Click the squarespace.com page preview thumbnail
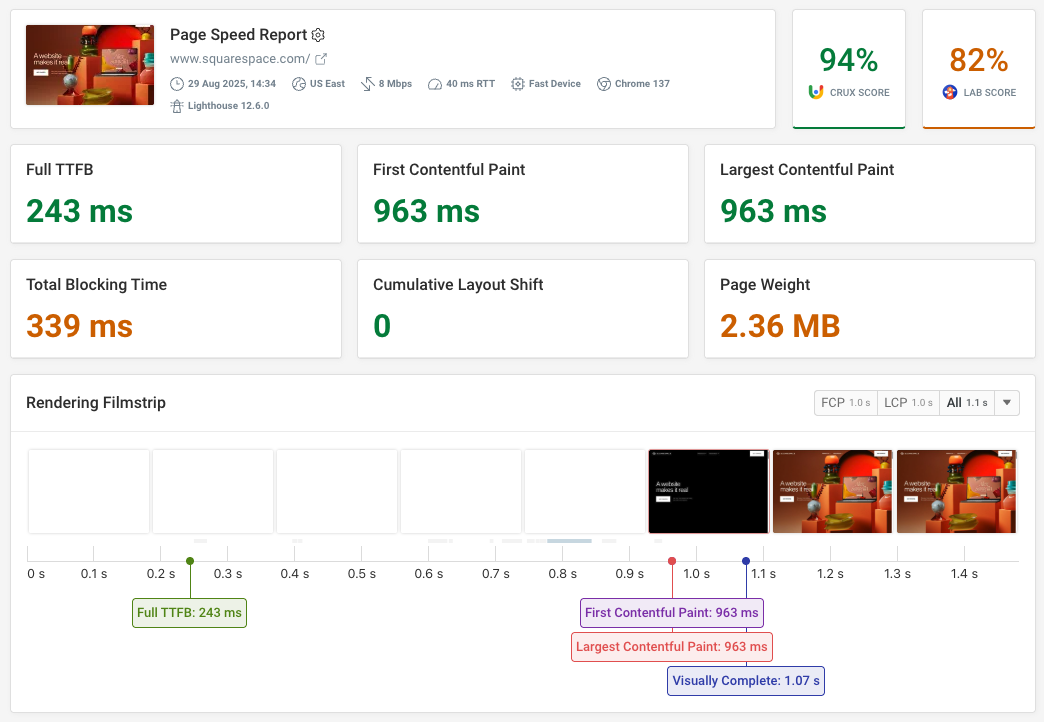 [90, 64]
